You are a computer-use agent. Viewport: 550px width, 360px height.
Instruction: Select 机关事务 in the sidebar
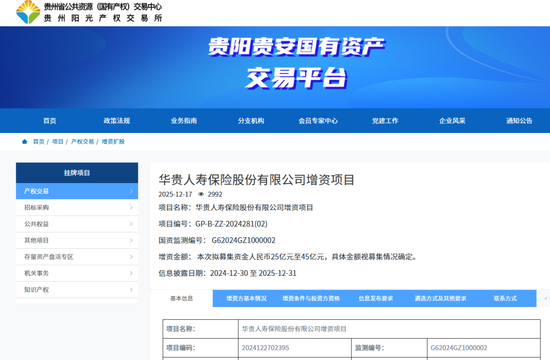tap(77, 273)
